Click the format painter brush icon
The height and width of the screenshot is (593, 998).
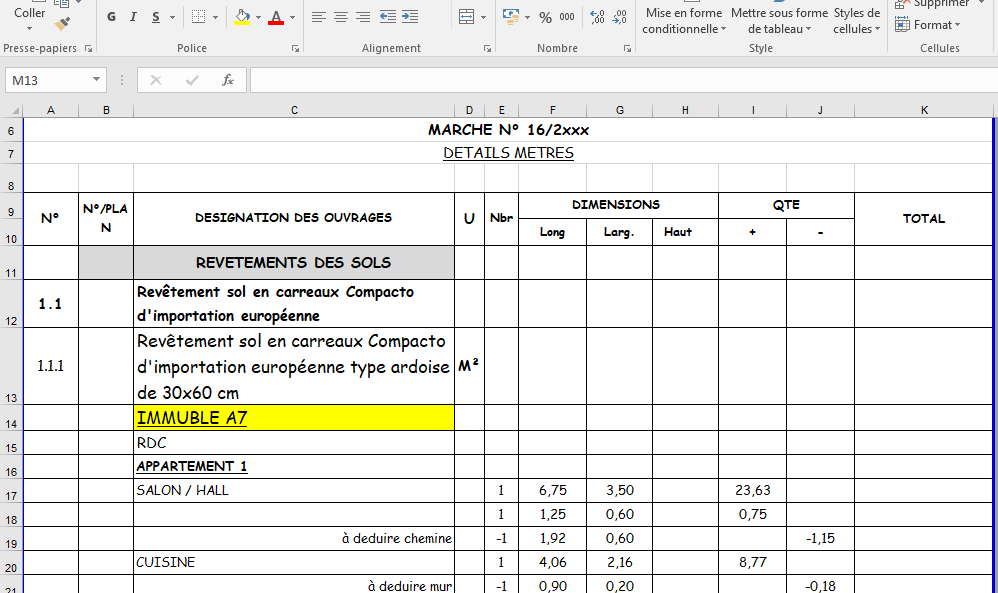point(63,22)
